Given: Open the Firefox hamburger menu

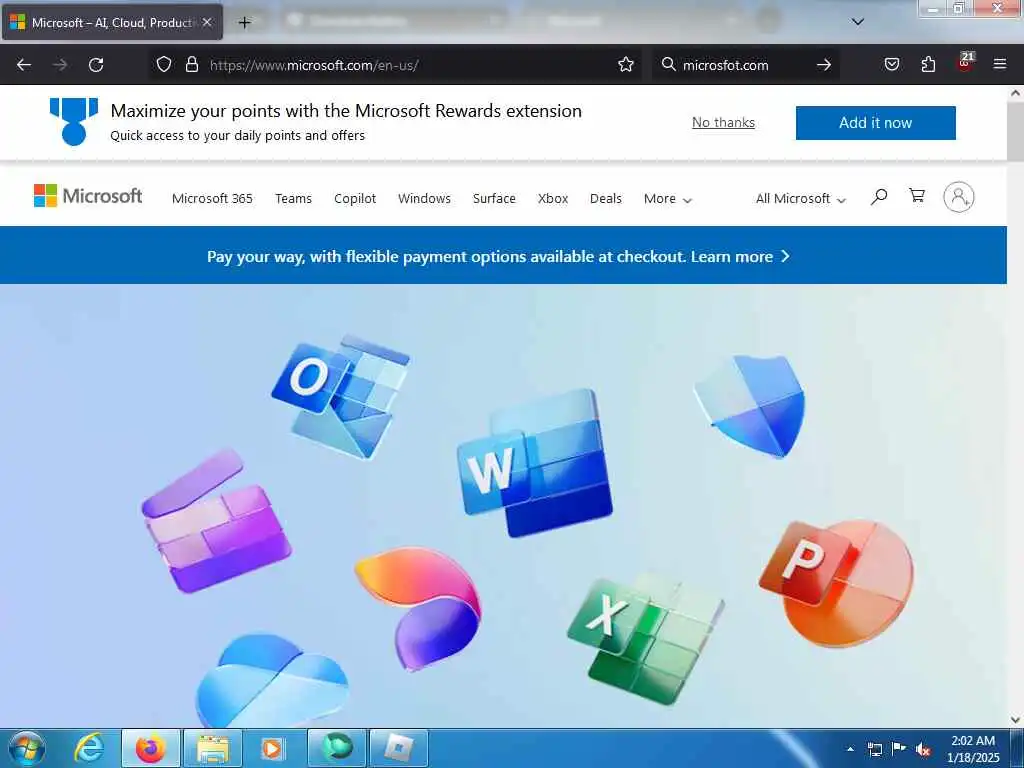Looking at the screenshot, I should tap(999, 64).
